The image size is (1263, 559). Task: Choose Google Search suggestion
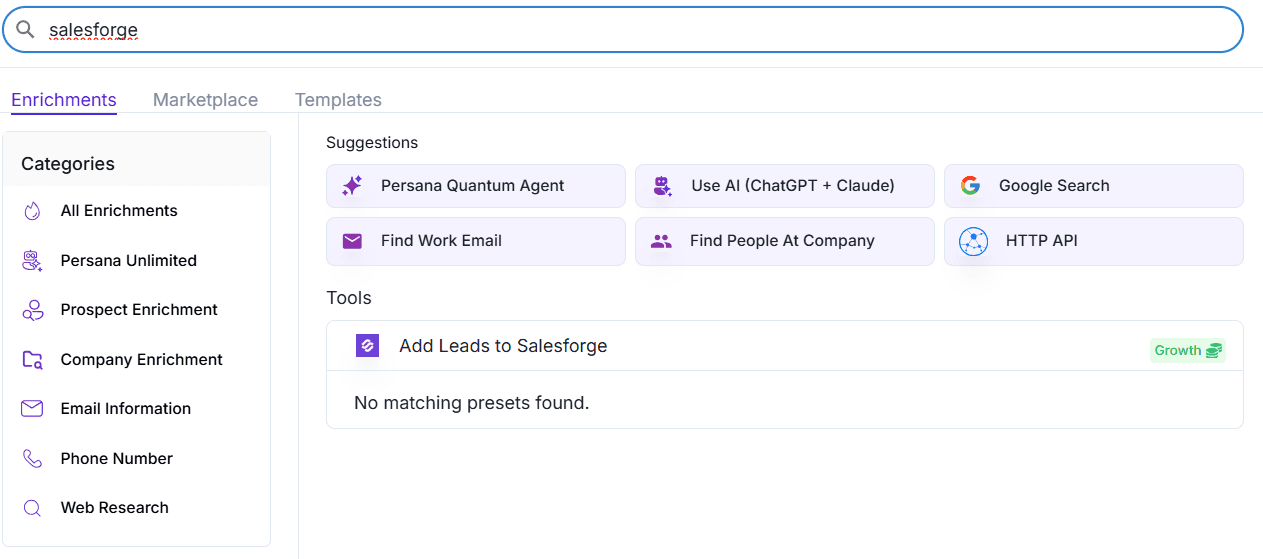[1094, 186]
